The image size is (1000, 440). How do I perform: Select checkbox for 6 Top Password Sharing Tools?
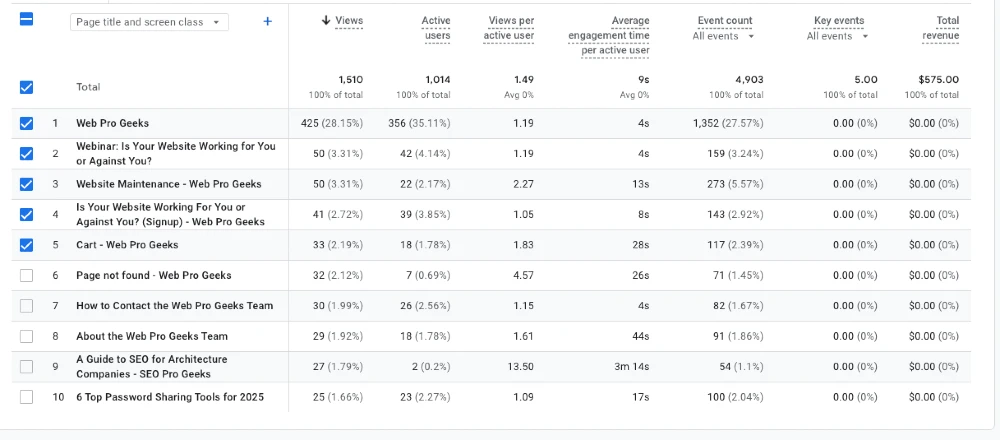click(x=26, y=397)
